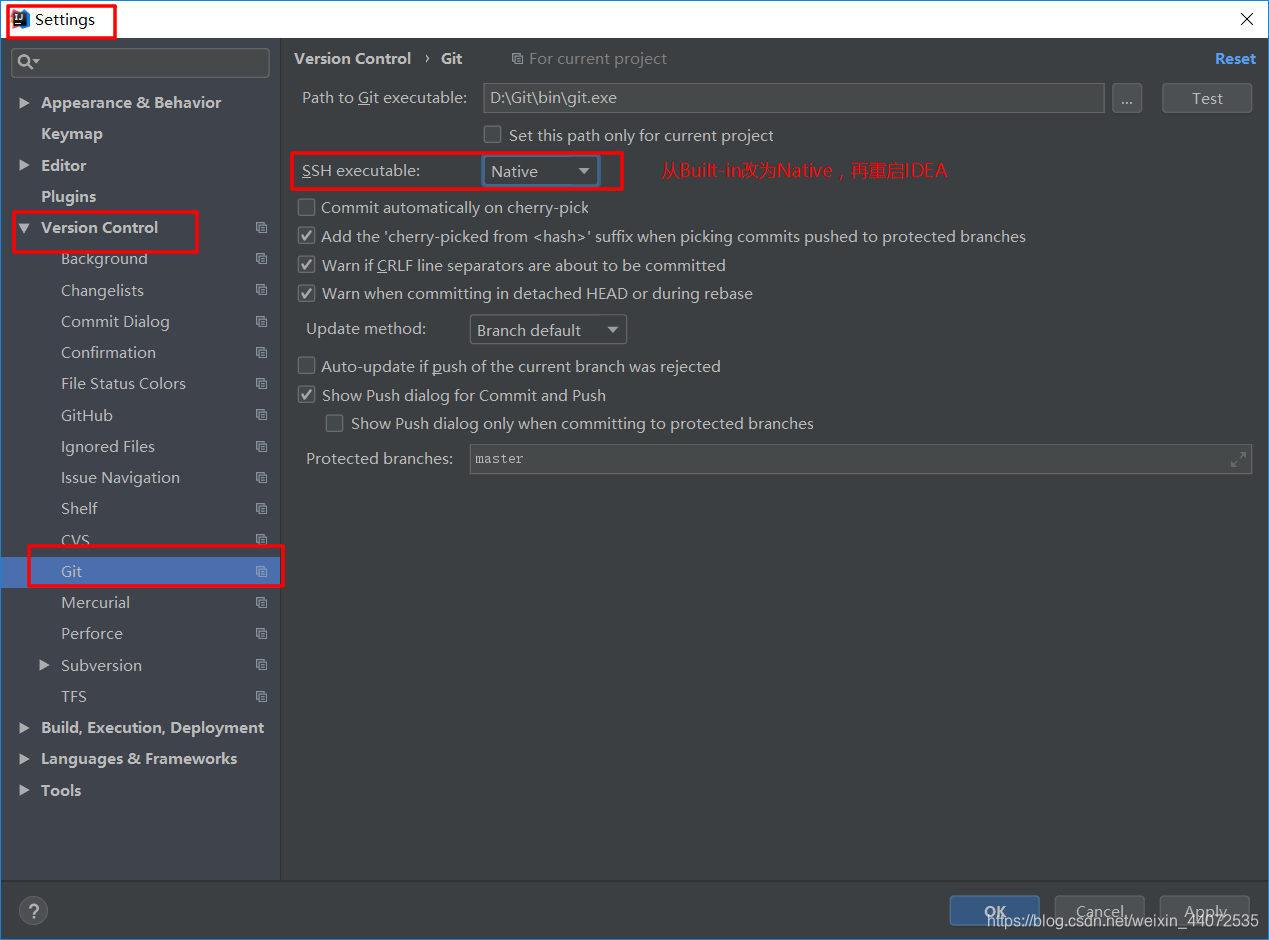
Task: Open help with the question mark icon
Action: (33, 911)
